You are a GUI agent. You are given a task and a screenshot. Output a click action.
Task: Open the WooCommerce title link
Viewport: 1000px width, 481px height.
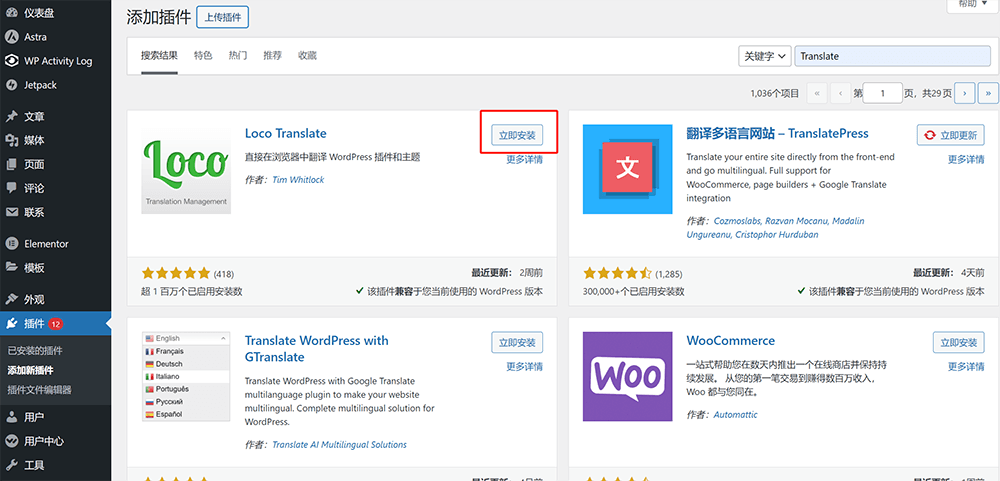point(731,341)
